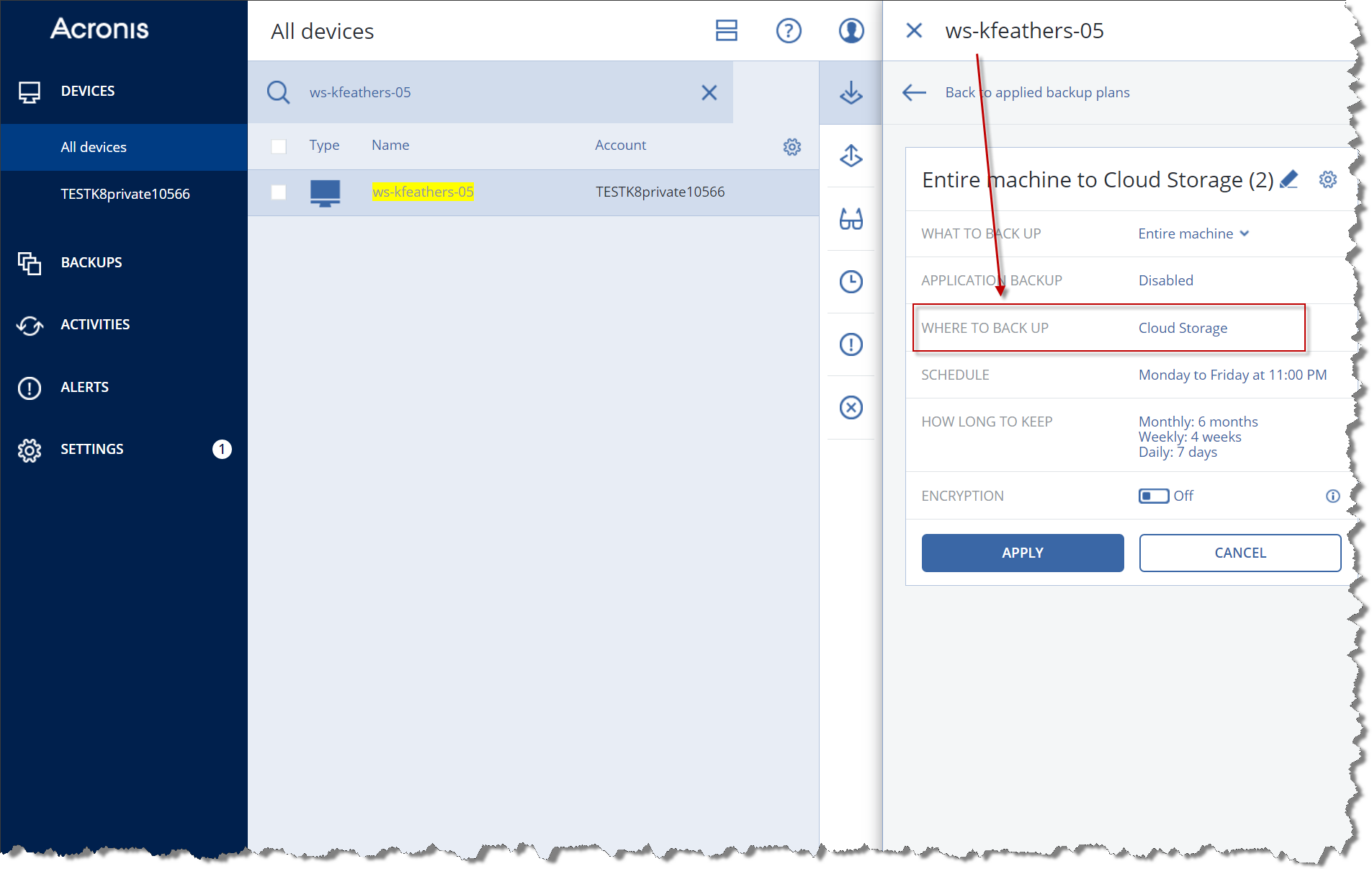Viewport: 1372px width, 869px height.
Task: Click the Acronis logo
Action: click(99, 29)
